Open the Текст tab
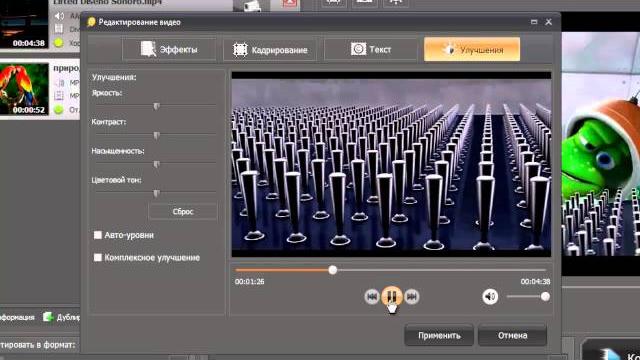Screen dimensions: 640x360 tap(371, 49)
